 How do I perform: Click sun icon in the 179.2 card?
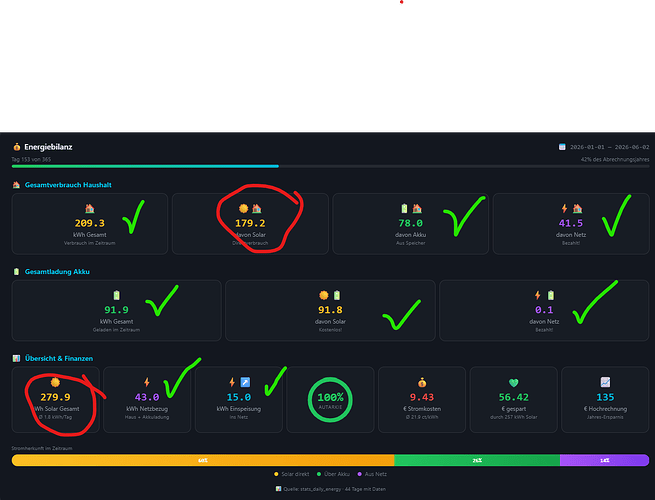244,208
